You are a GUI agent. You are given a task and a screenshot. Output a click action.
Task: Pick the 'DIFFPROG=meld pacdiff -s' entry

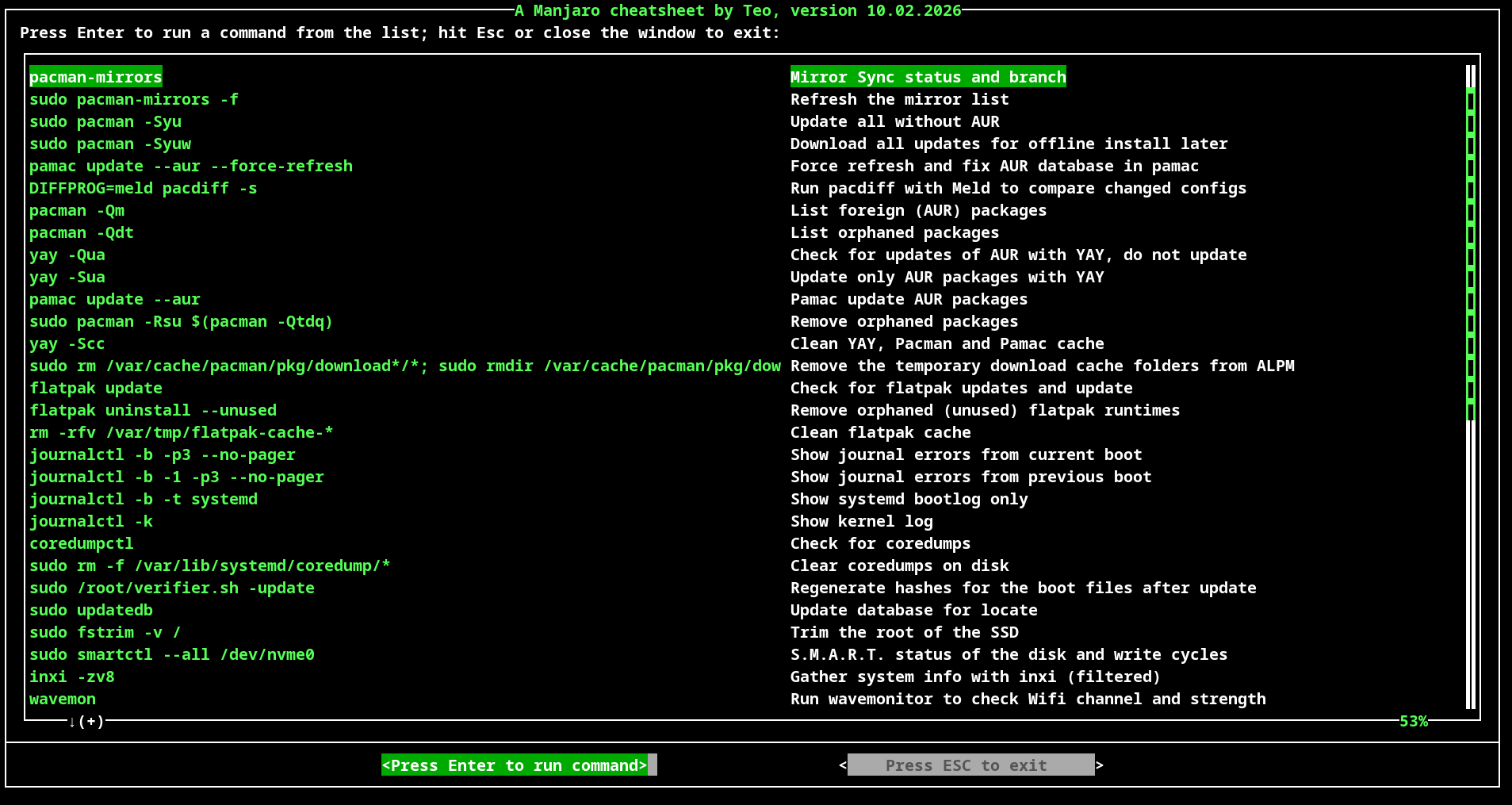pyautogui.click(x=143, y=188)
